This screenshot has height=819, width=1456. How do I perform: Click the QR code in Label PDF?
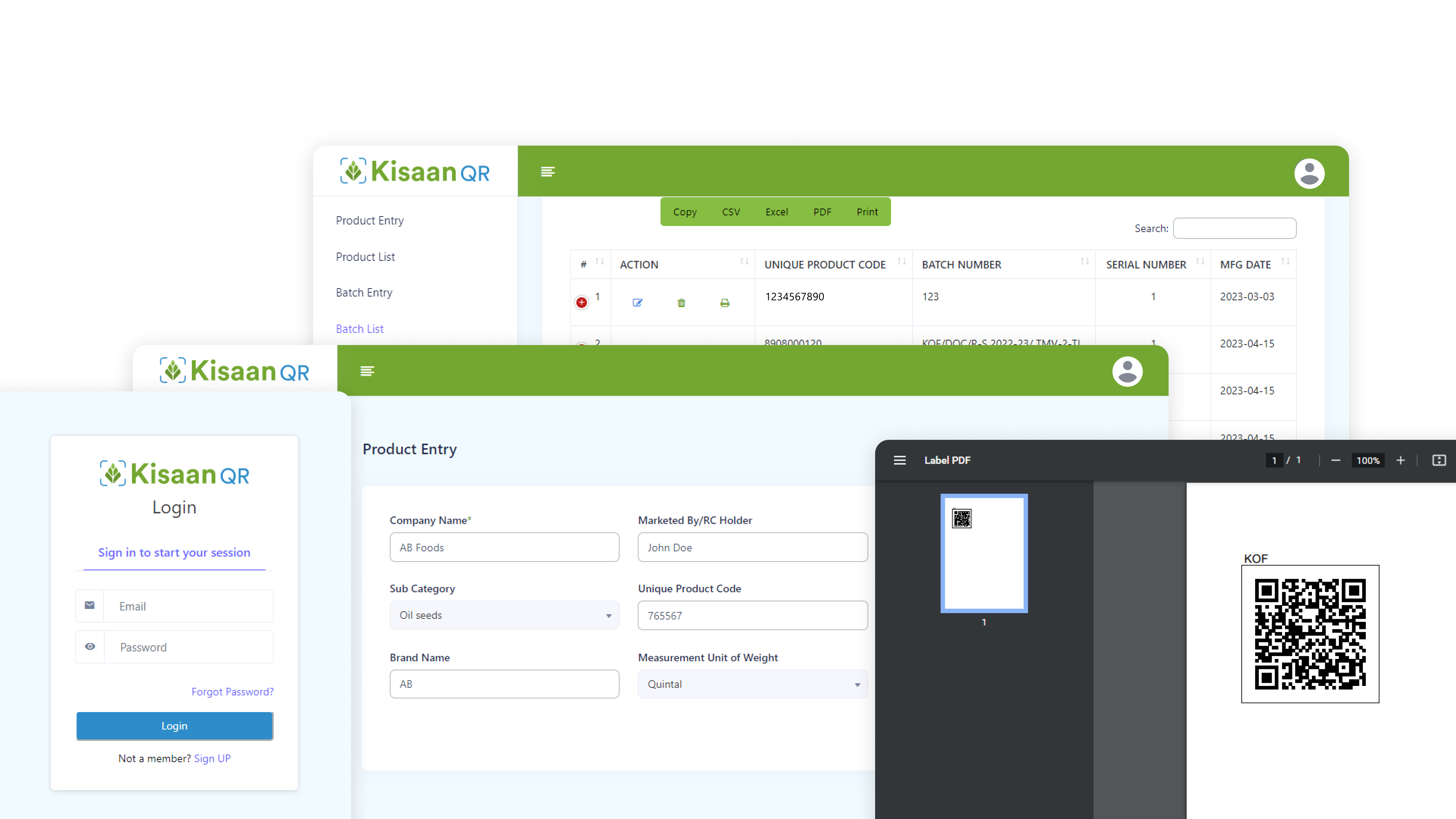[x=1310, y=634]
